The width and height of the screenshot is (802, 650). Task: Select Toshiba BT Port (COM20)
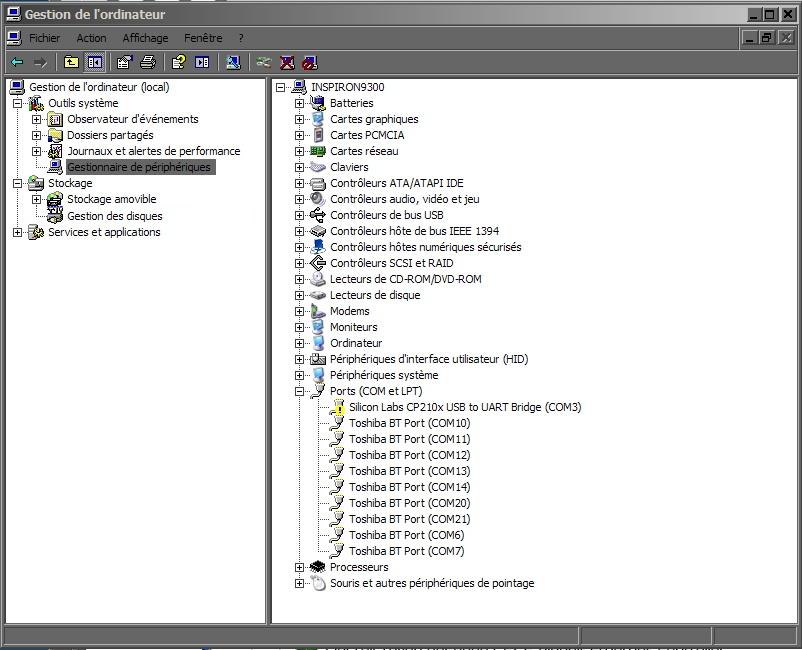(x=409, y=503)
